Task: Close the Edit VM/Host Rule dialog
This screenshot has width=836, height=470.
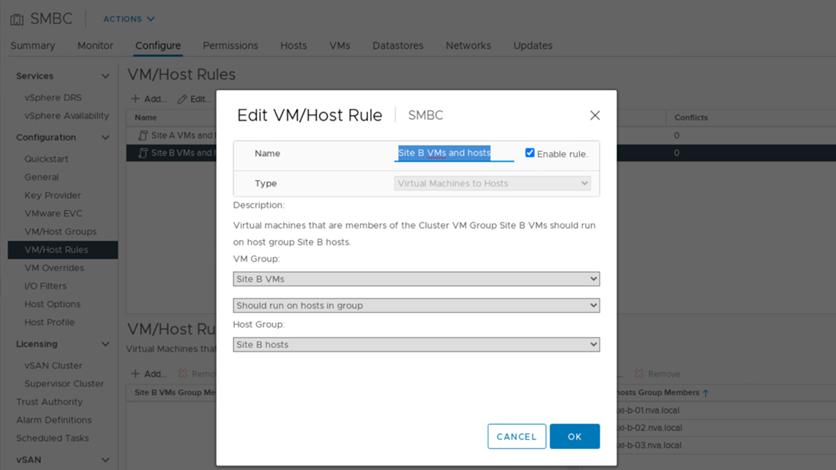Action: coord(595,116)
